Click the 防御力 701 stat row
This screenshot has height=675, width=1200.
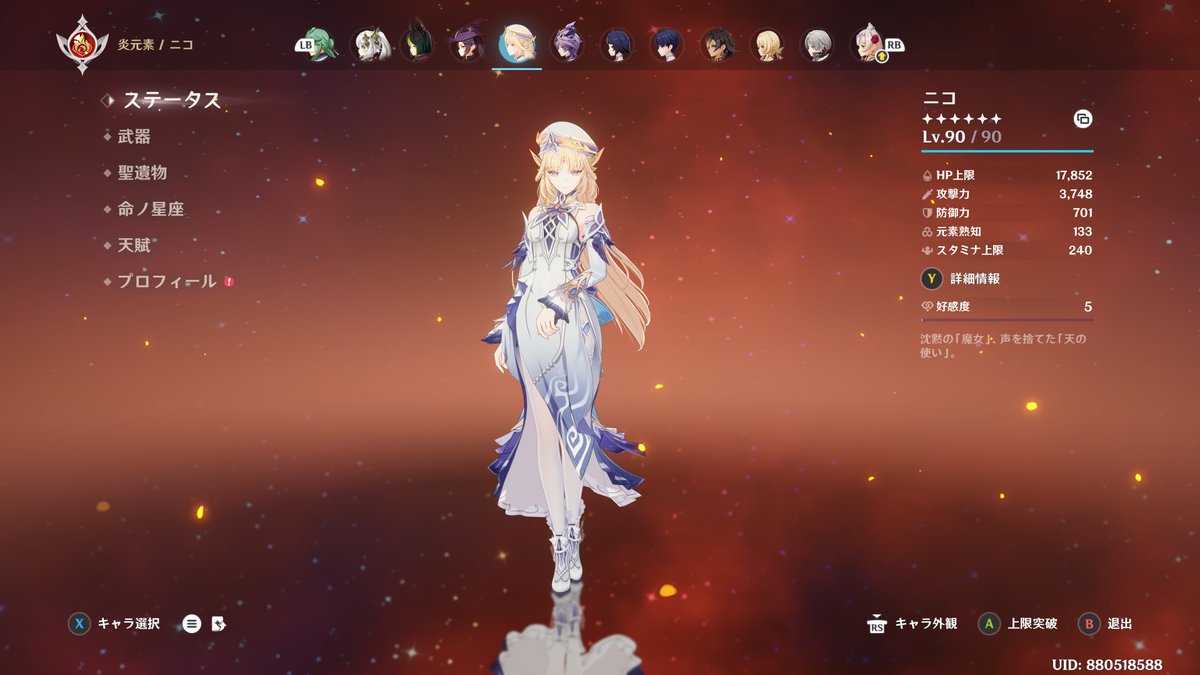click(1007, 213)
